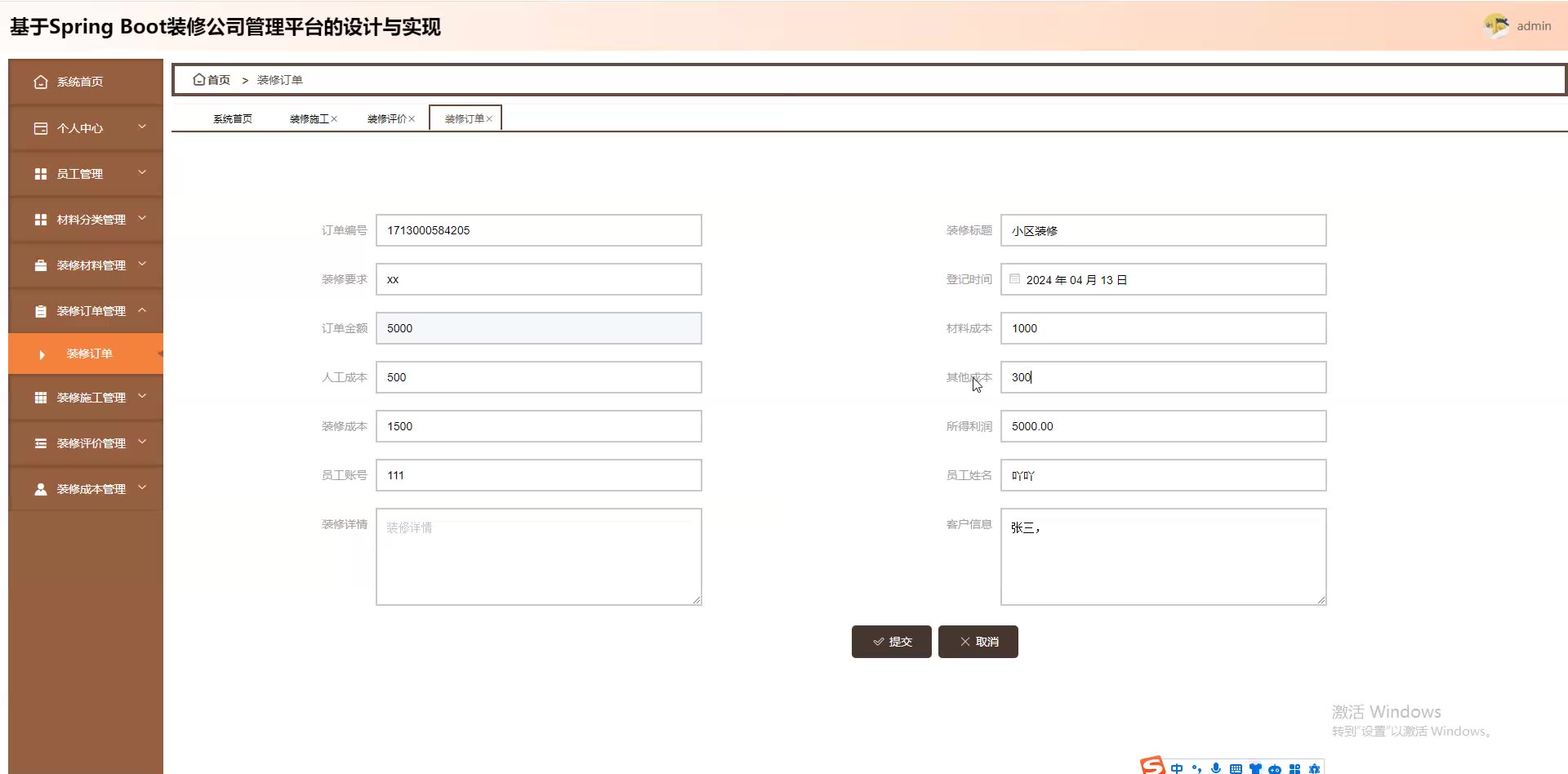Toggle the 中 Chinese/English input mode
The height and width of the screenshot is (774, 1568).
tap(1177, 768)
